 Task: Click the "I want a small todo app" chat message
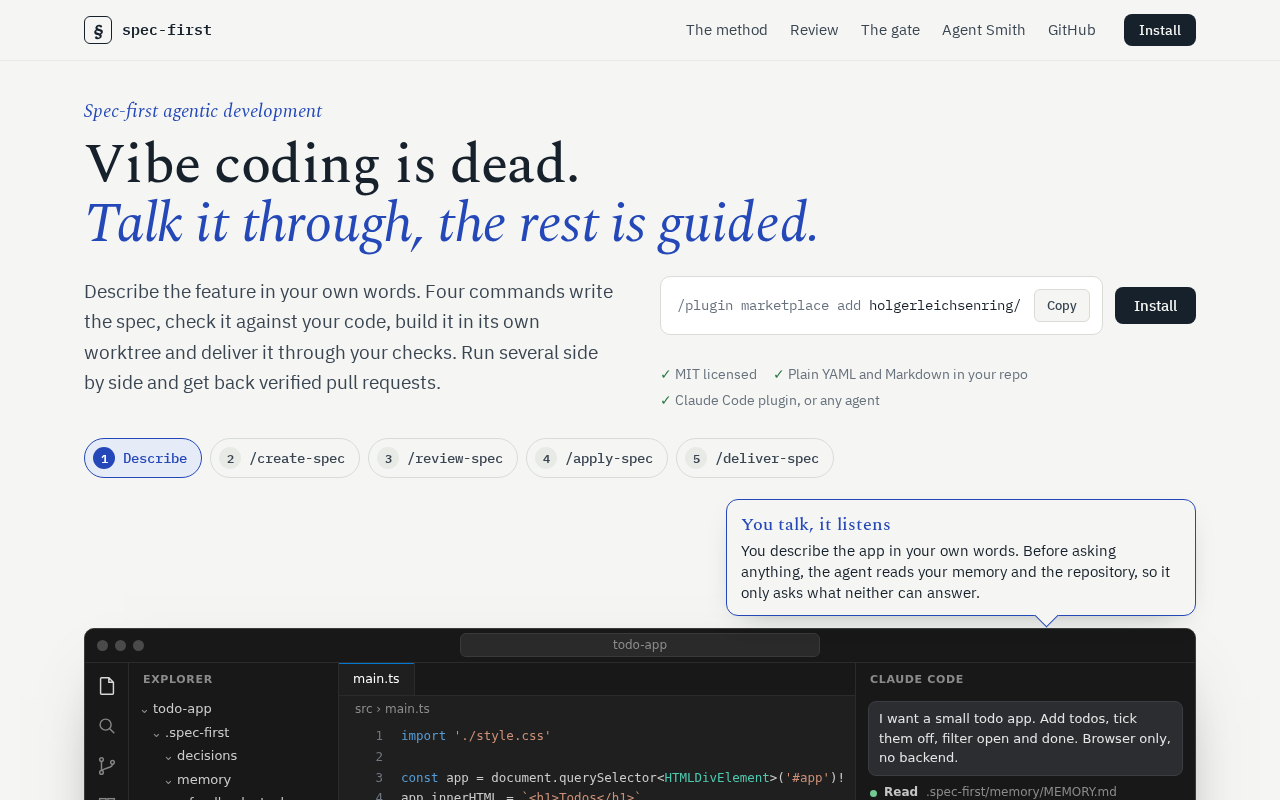[x=1025, y=739]
